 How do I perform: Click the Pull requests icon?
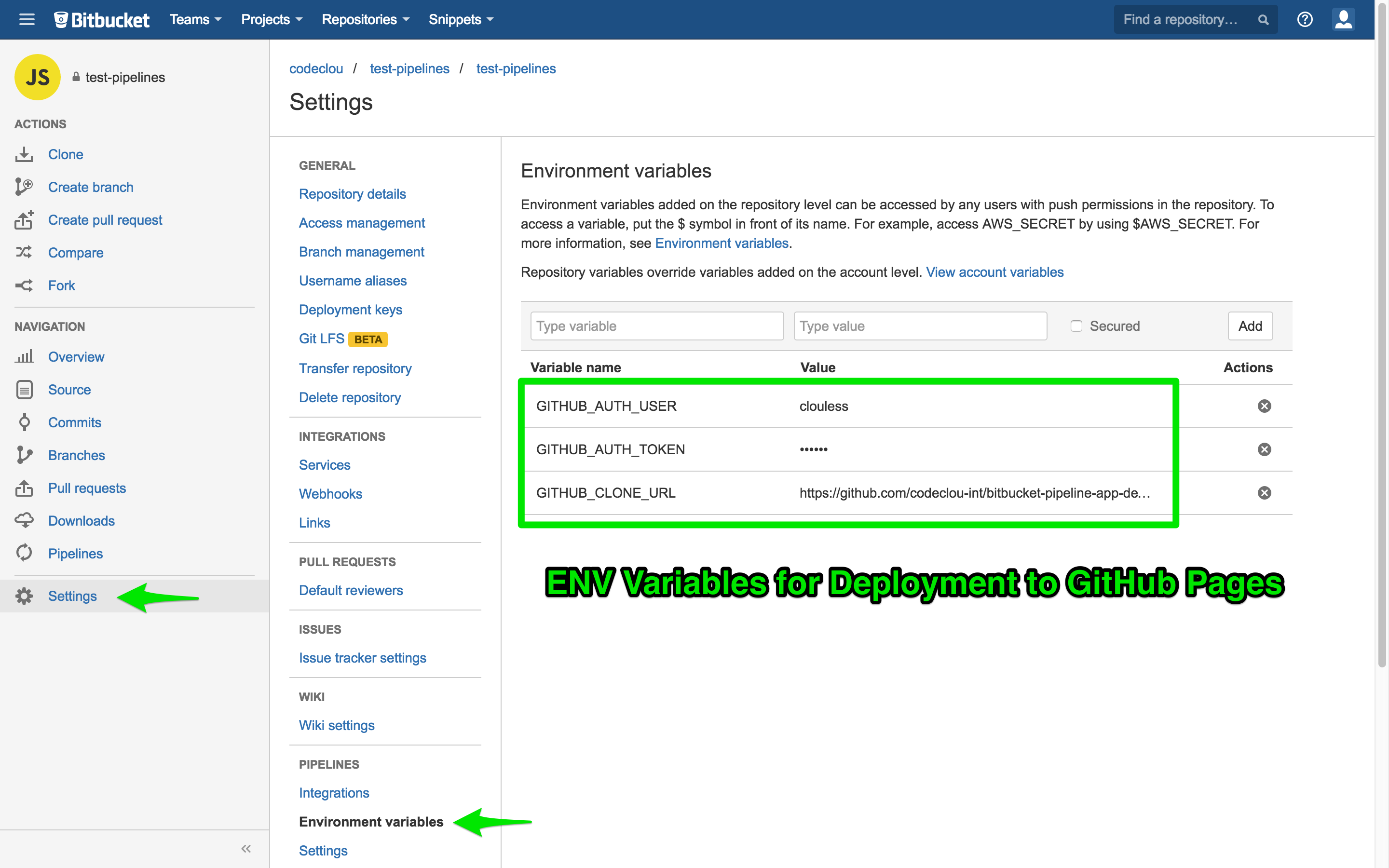click(x=24, y=488)
